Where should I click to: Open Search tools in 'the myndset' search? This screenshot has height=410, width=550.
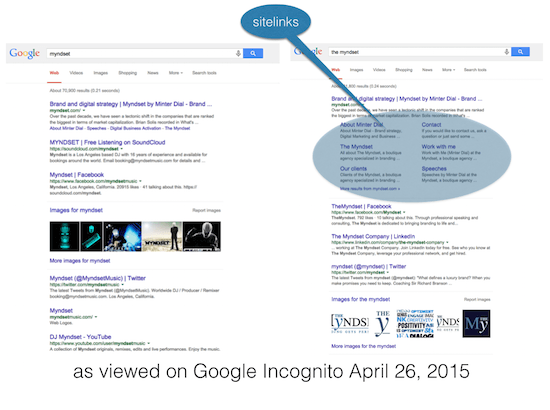pyautogui.click(x=475, y=70)
